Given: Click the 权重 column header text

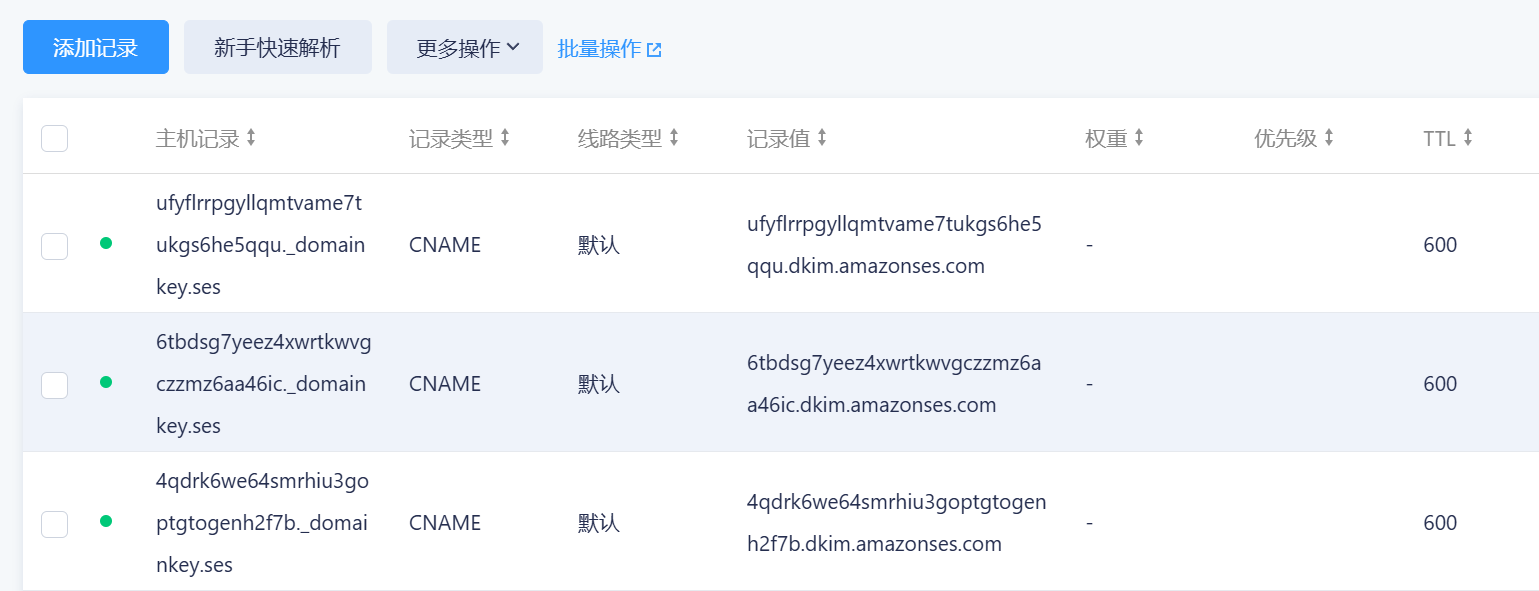Looking at the screenshot, I should point(1106,138).
